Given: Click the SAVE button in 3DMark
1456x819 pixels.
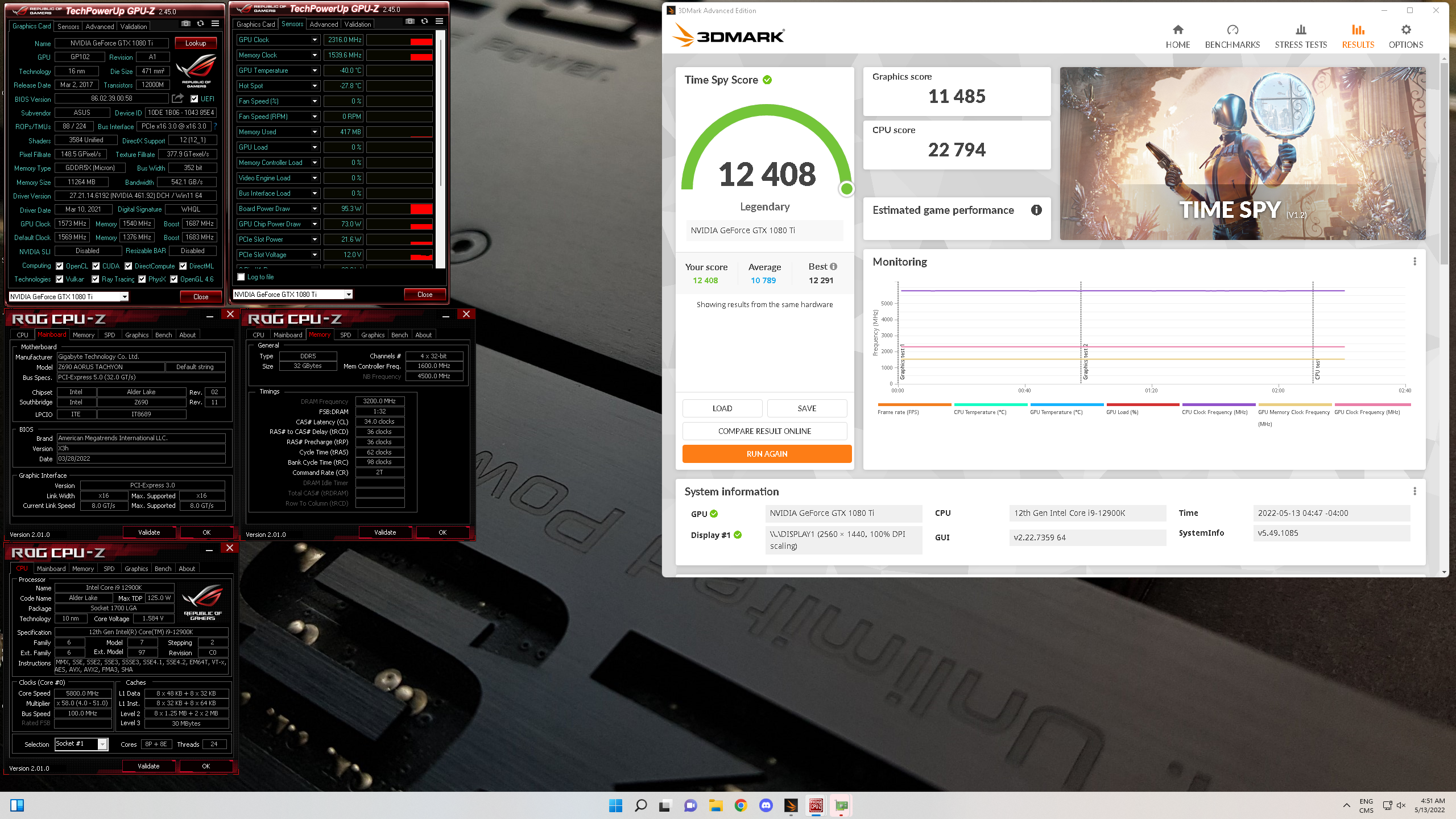Looking at the screenshot, I should click(806, 408).
